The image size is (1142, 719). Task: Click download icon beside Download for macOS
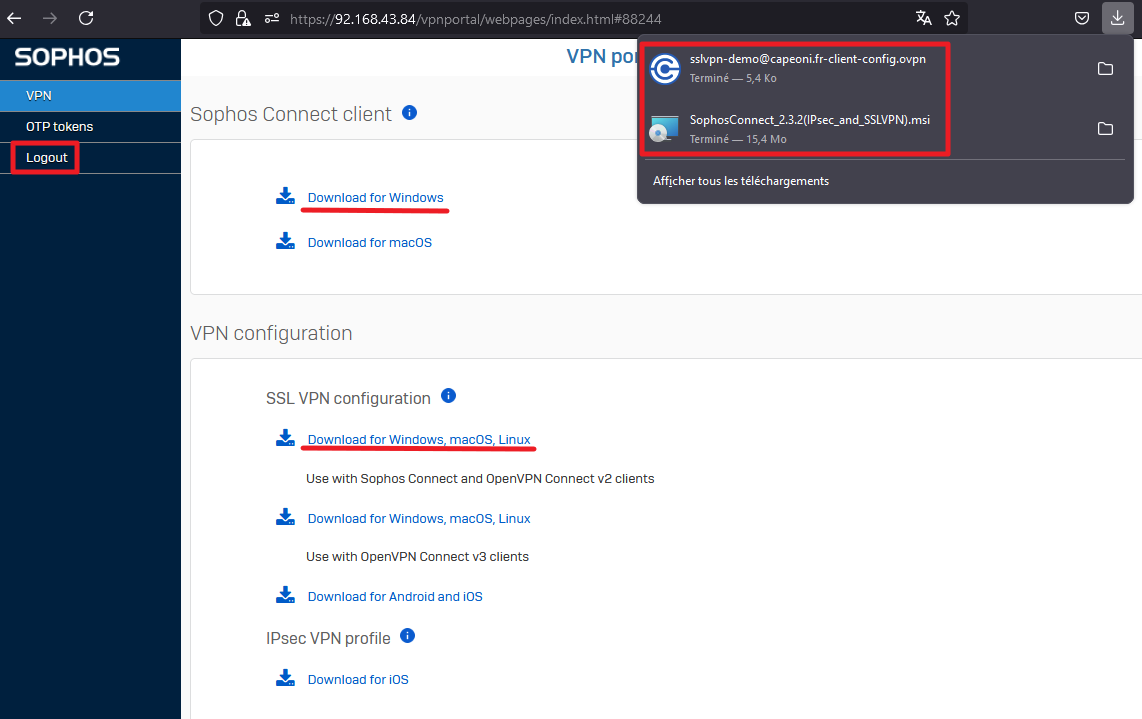(286, 241)
